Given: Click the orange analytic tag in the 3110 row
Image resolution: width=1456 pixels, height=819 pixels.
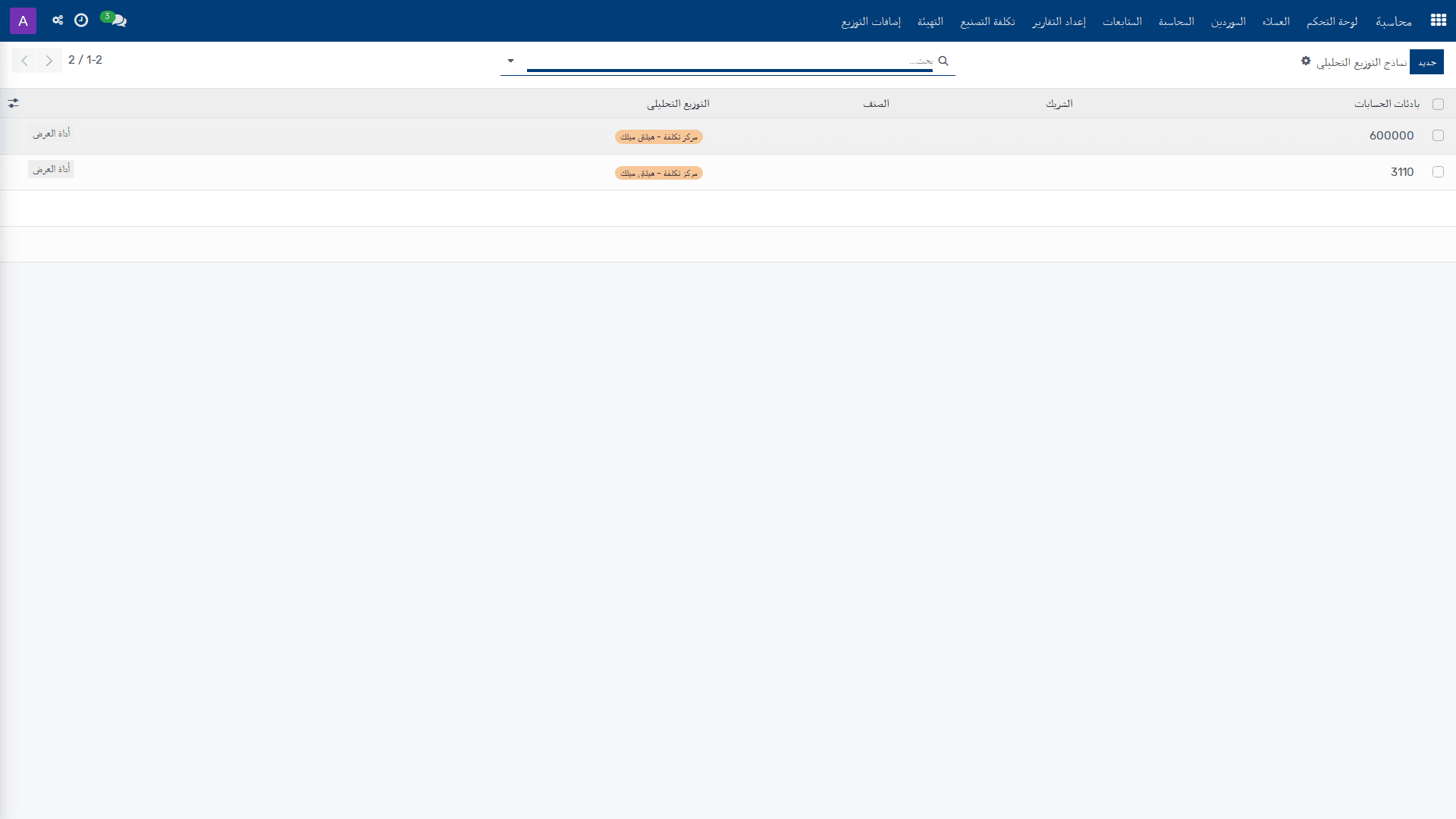Looking at the screenshot, I should 659,174.
